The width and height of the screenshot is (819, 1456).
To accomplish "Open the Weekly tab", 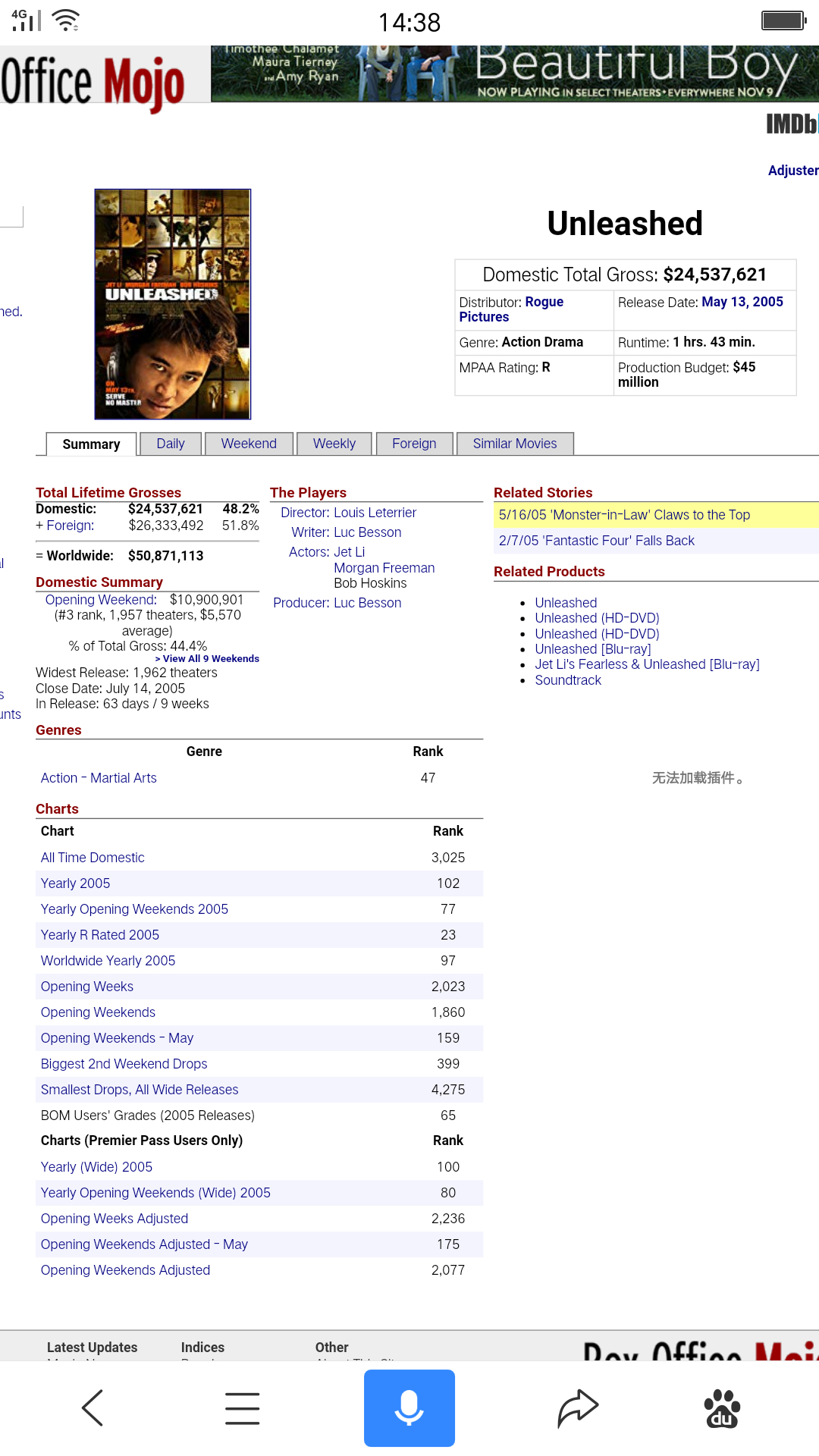I will (x=334, y=444).
